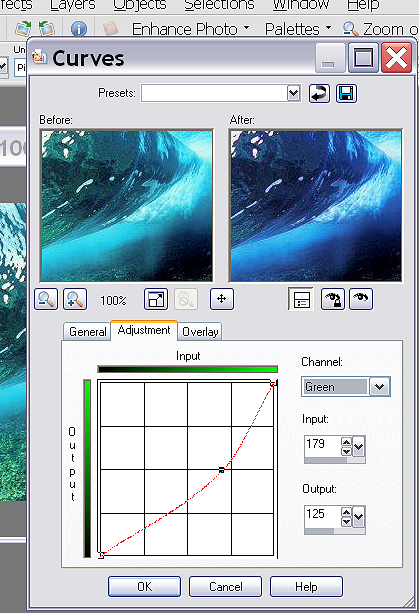The image size is (419, 613).
Task: Click into the Output 125 field
Action: pyautogui.click(x=322, y=516)
